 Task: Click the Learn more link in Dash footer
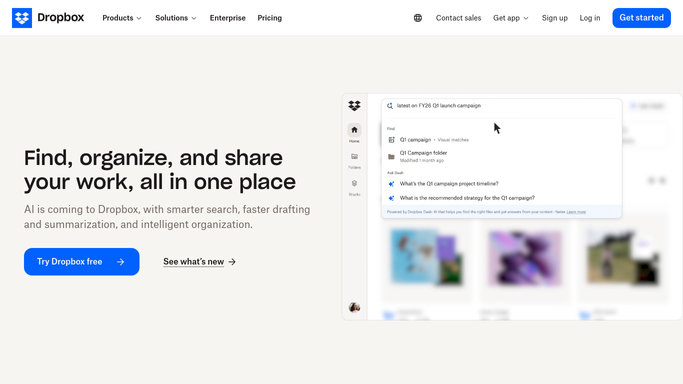576,212
